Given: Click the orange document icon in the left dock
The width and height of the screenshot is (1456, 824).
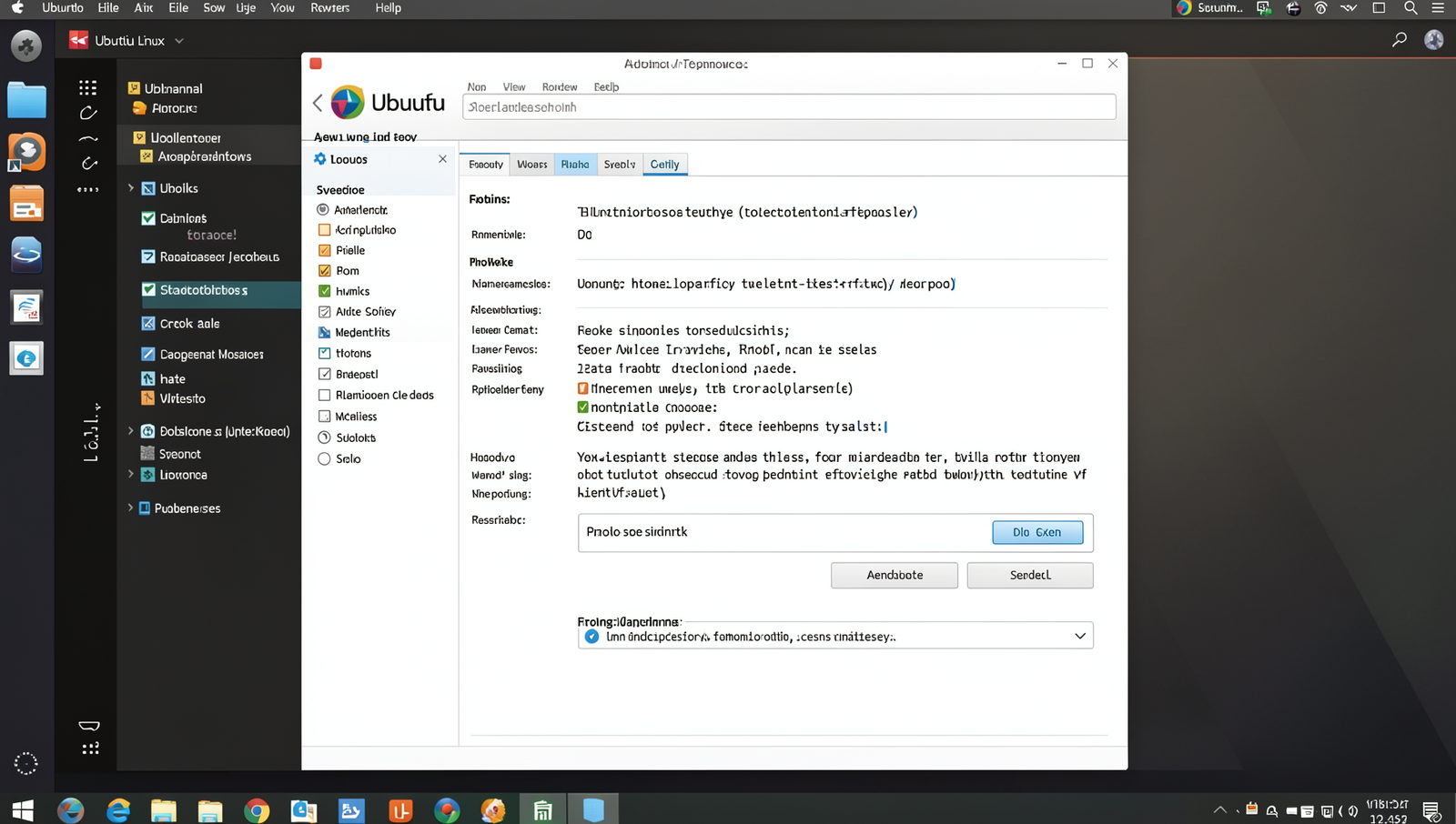Looking at the screenshot, I should [26, 204].
